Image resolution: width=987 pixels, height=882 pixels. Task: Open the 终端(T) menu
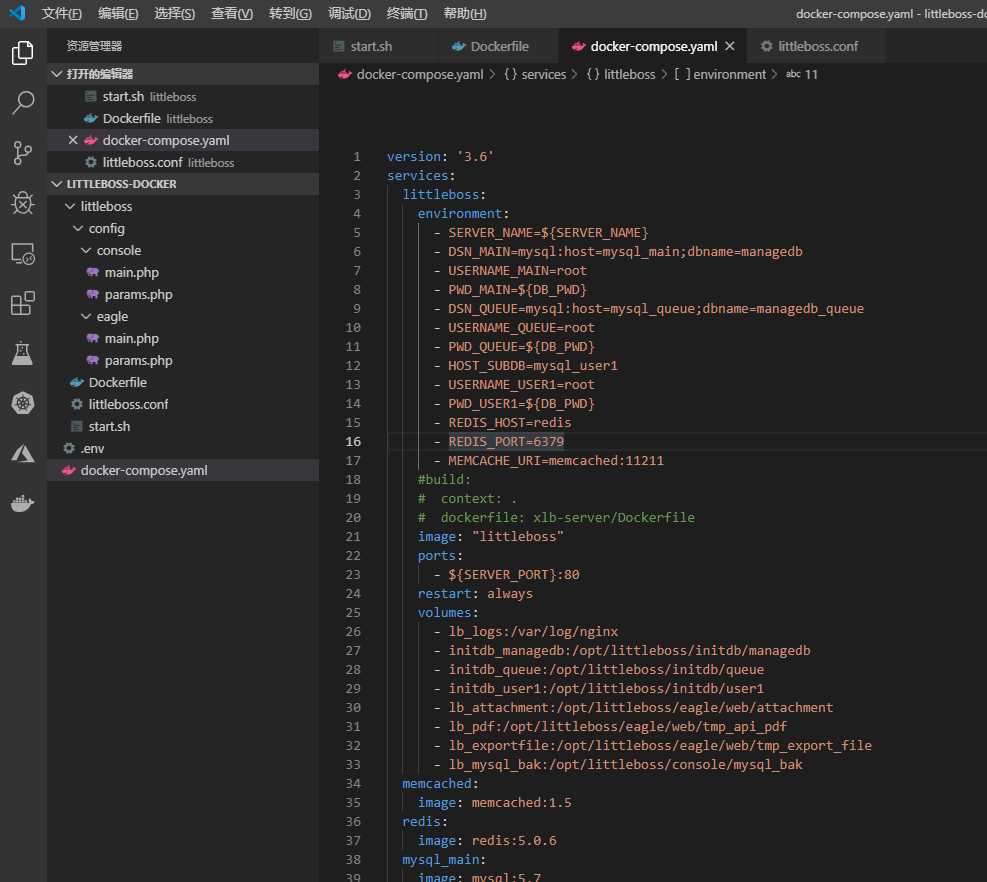click(x=407, y=13)
